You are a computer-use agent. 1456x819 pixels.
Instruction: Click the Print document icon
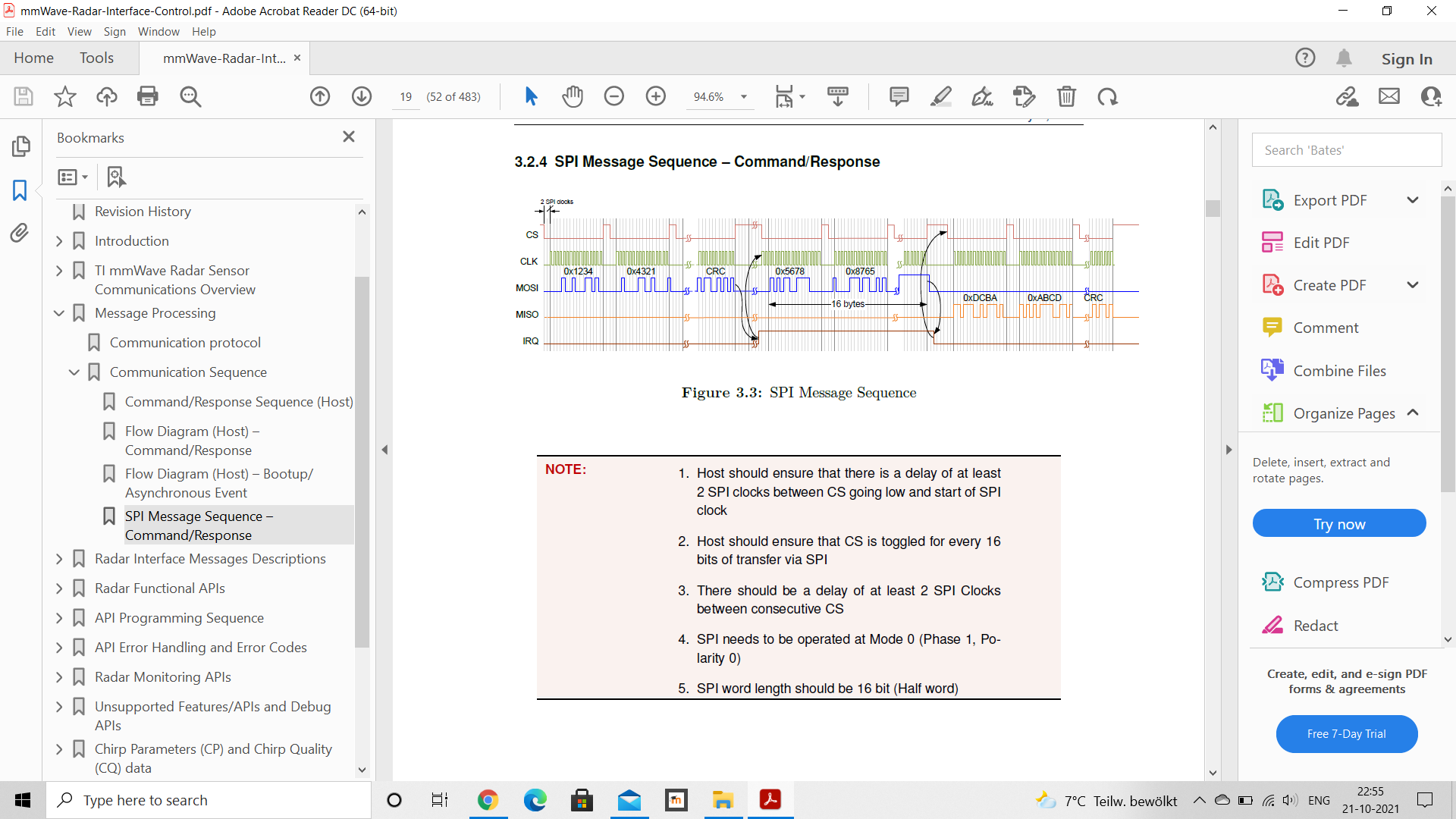[148, 96]
